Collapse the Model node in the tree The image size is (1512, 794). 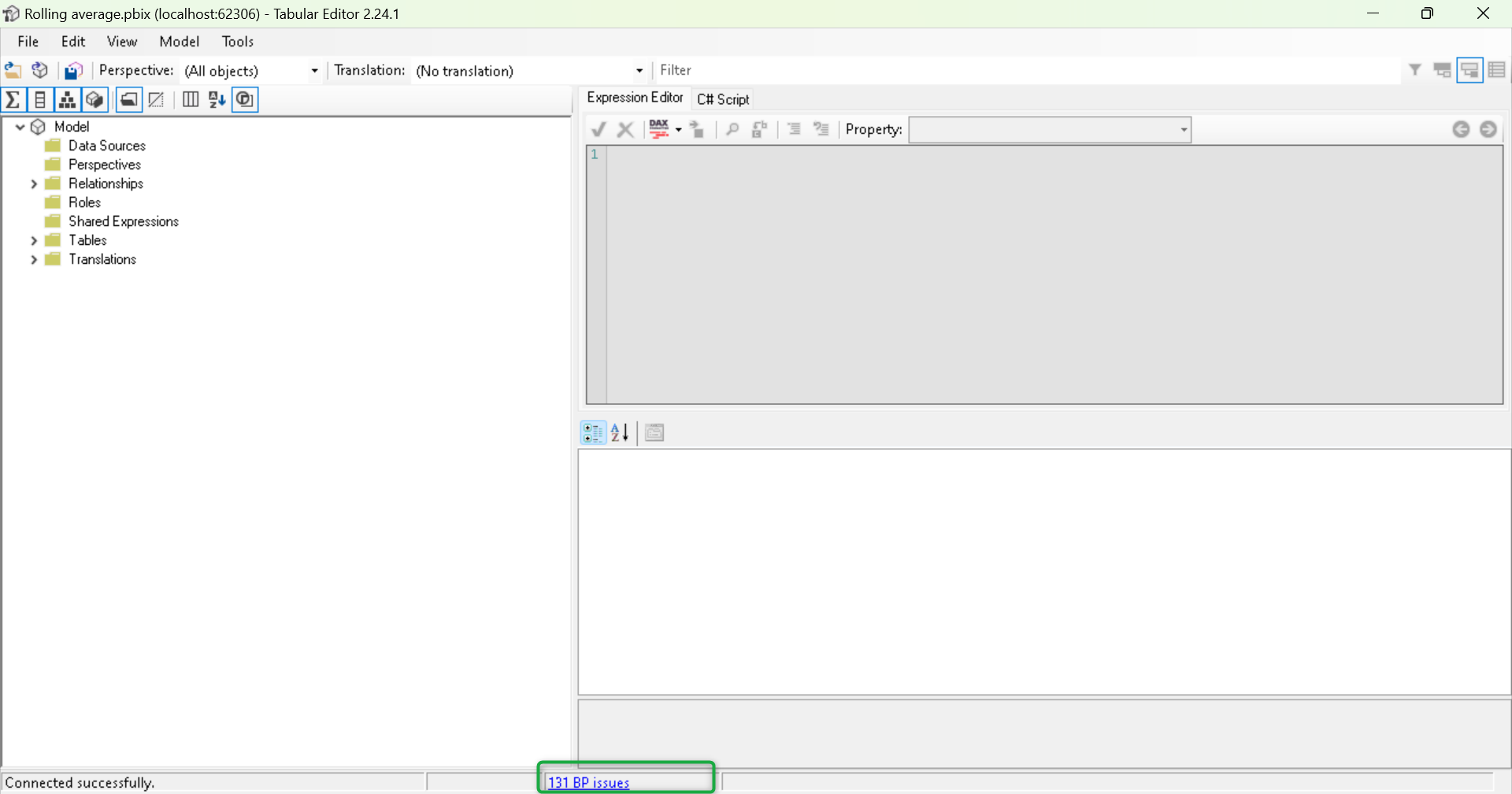click(20, 126)
